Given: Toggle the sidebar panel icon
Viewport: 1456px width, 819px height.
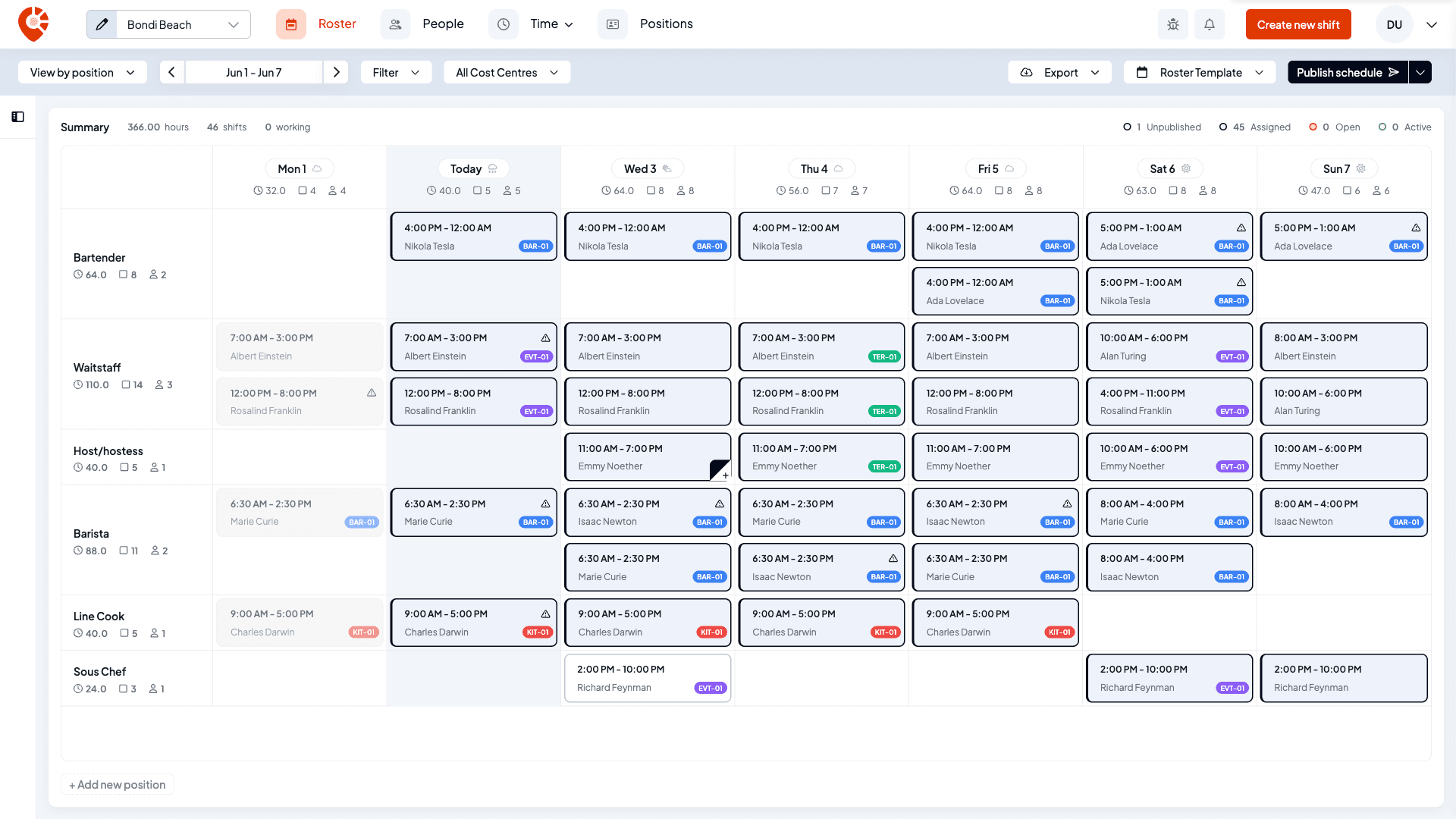Looking at the screenshot, I should point(18,117).
